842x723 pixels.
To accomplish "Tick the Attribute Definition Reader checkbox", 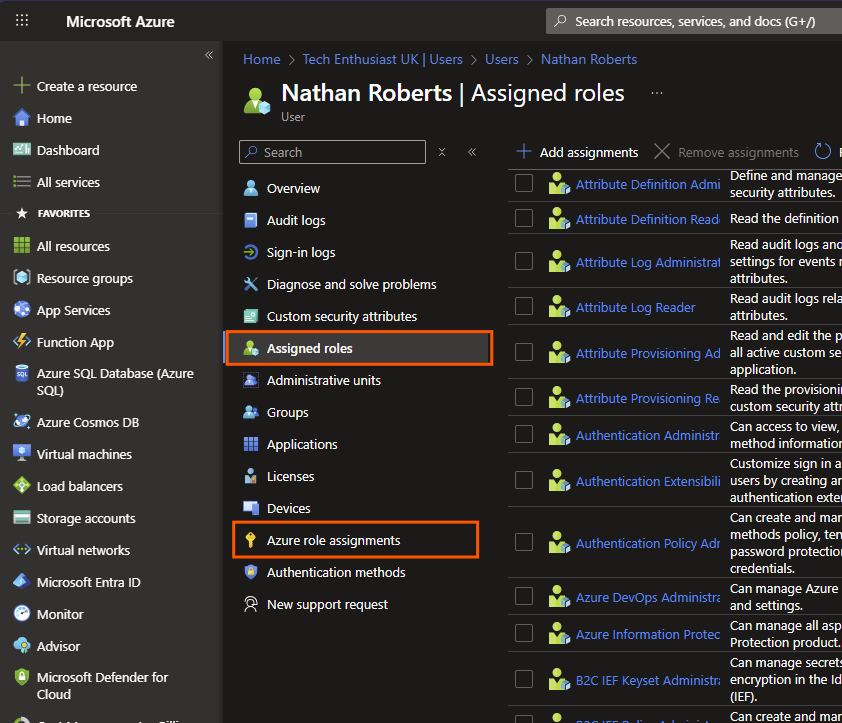I will (x=524, y=218).
